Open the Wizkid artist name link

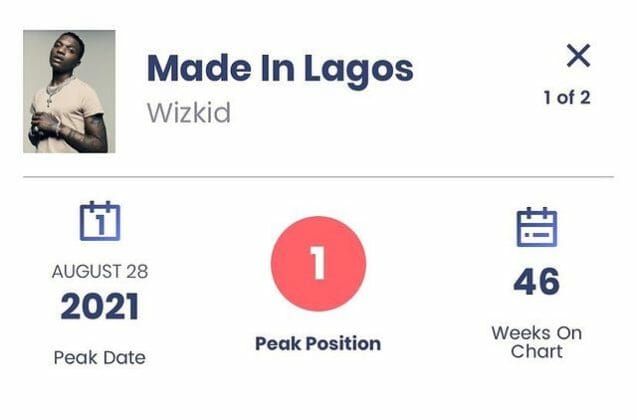coord(189,112)
